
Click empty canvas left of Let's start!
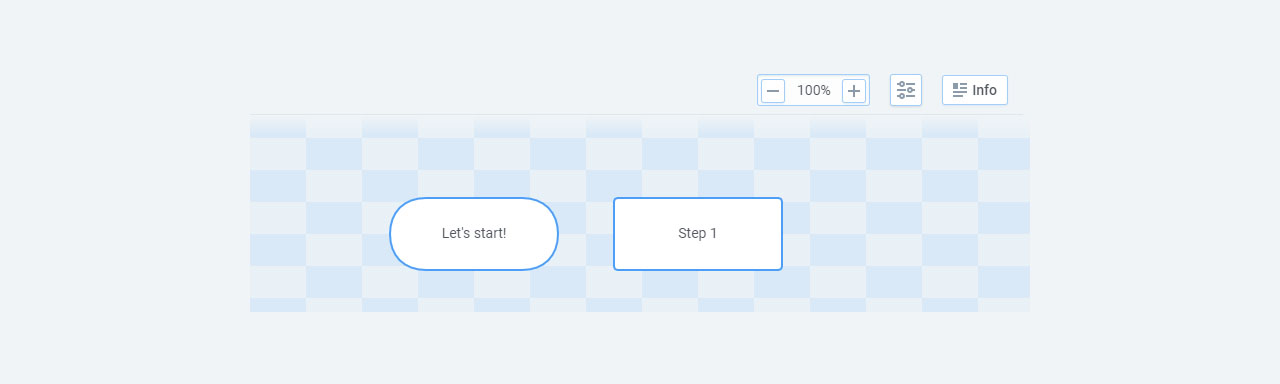coord(319,234)
